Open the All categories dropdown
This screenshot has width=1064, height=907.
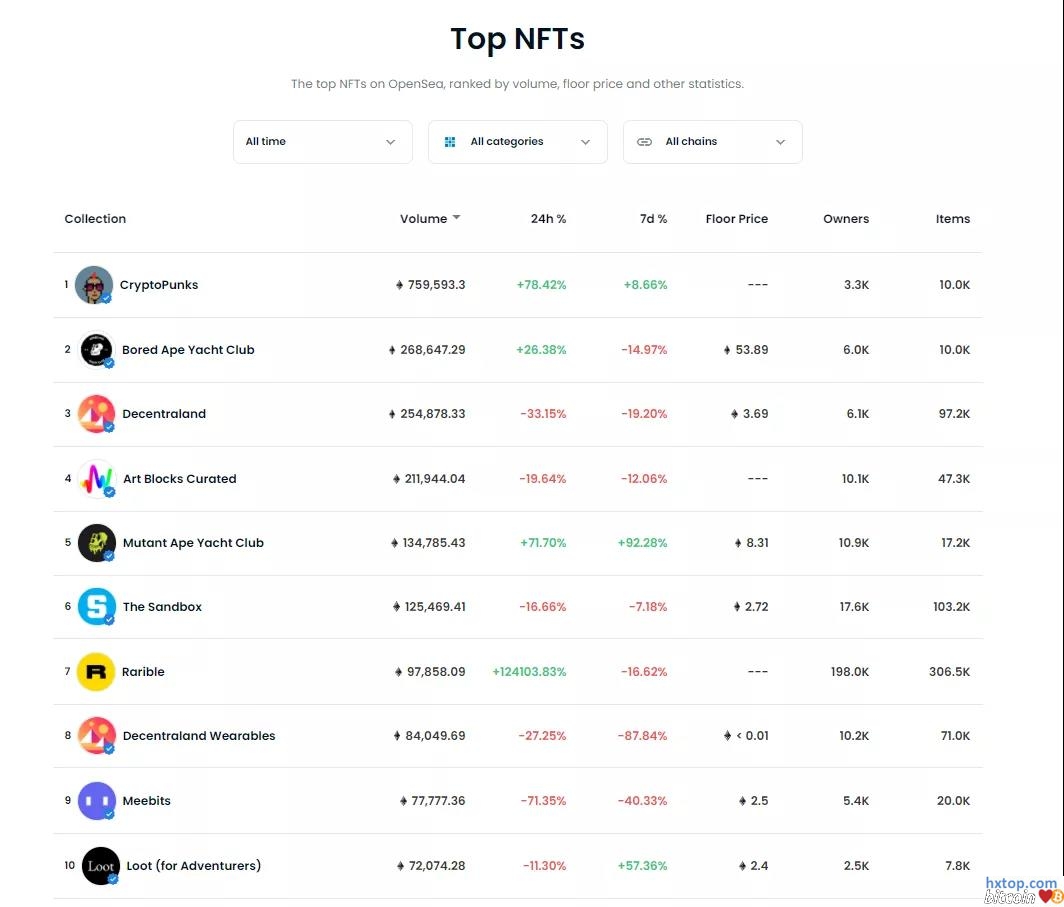pos(517,142)
